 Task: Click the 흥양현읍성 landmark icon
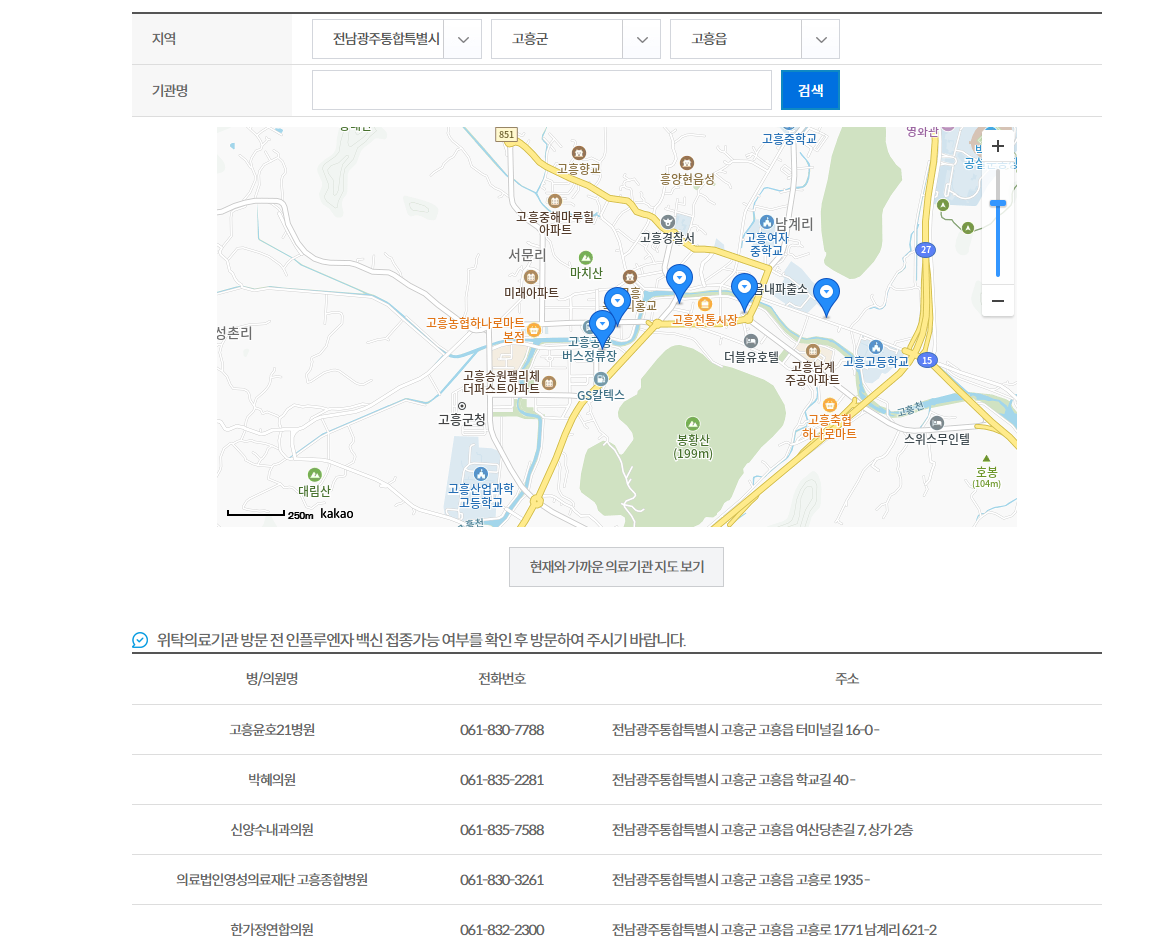pos(687,163)
